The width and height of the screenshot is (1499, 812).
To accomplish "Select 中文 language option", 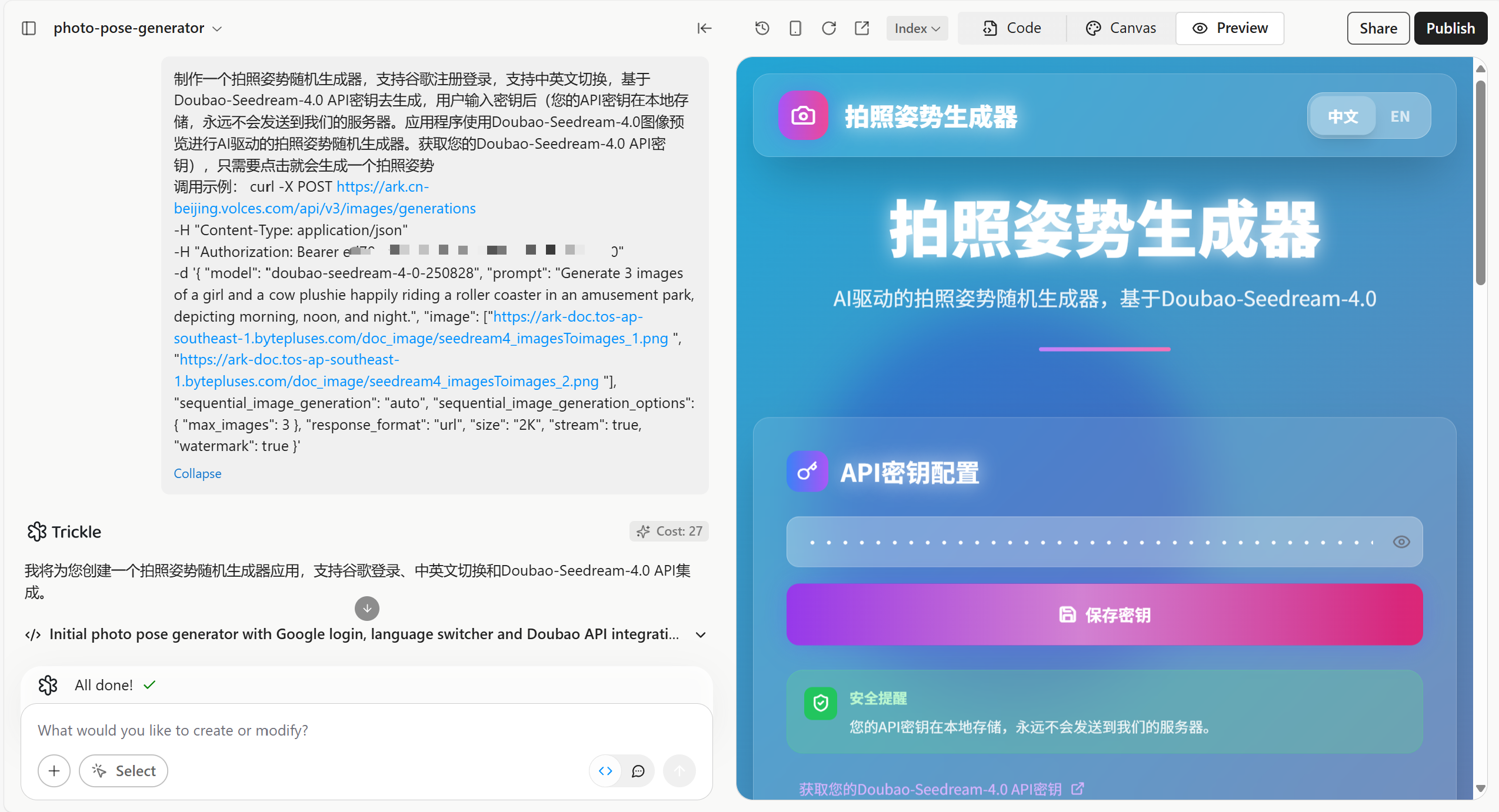I will (x=1343, y=116).
